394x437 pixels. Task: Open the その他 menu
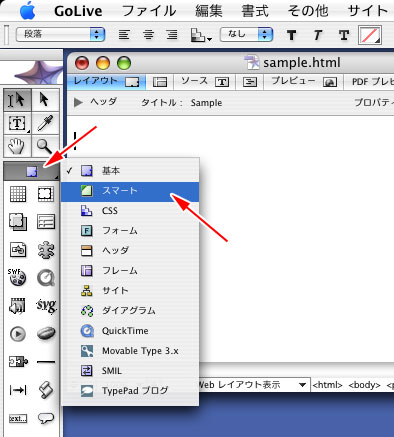(x=308, y=11)
